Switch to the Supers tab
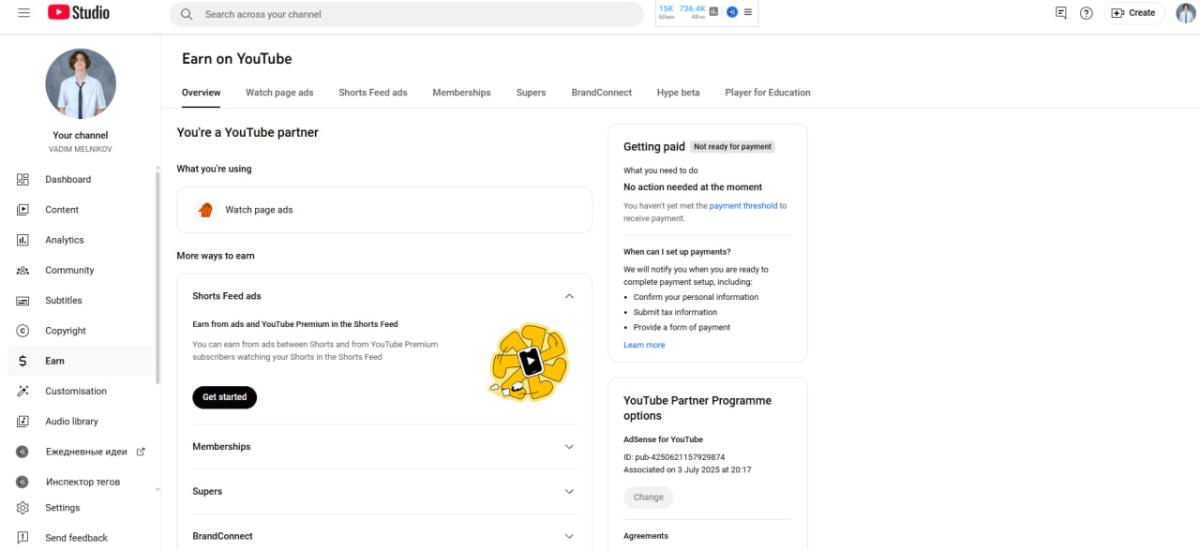This screenshot has height=550, width=1200. click(531, 93)
